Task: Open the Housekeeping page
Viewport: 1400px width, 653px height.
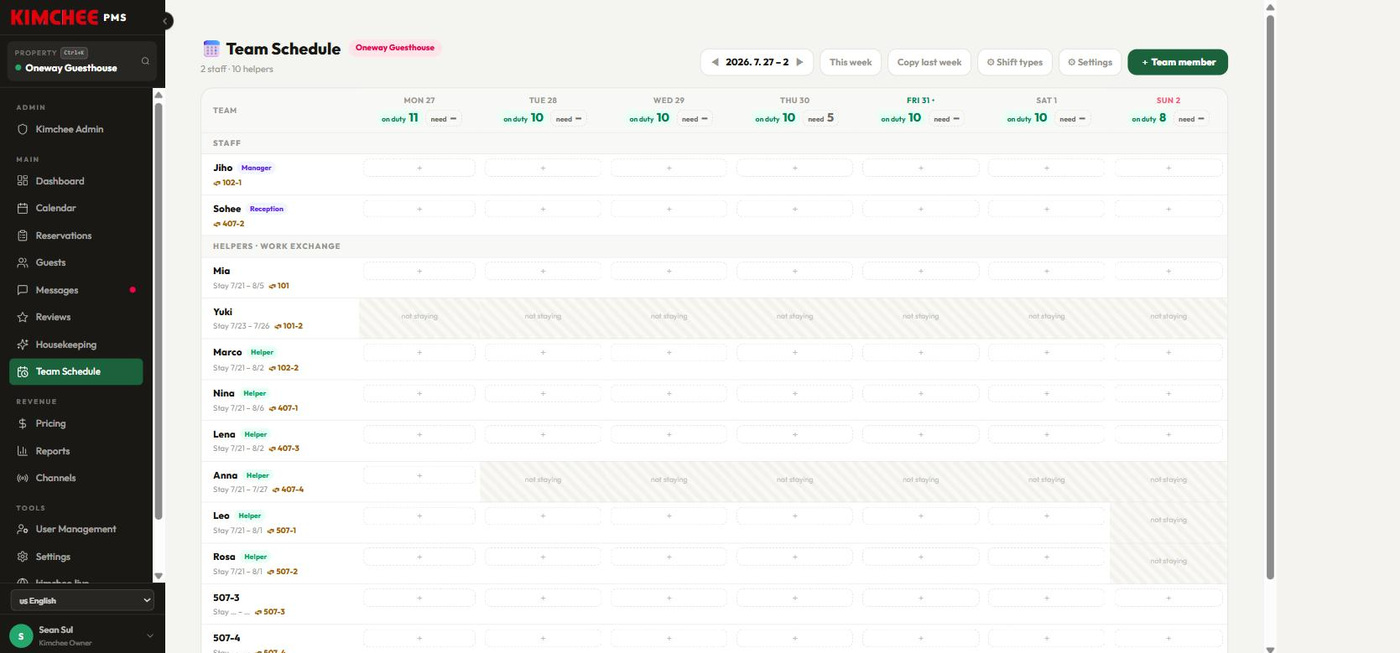Action: (x=76, y=344)
